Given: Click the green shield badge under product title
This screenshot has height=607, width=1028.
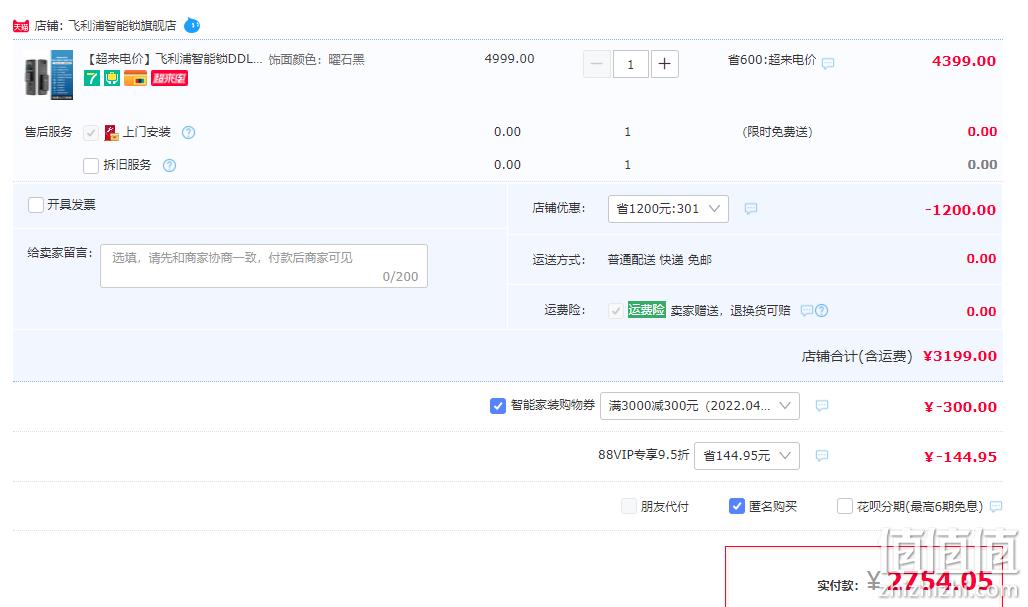Looking at the screenshot, I should tap(112, 79).
